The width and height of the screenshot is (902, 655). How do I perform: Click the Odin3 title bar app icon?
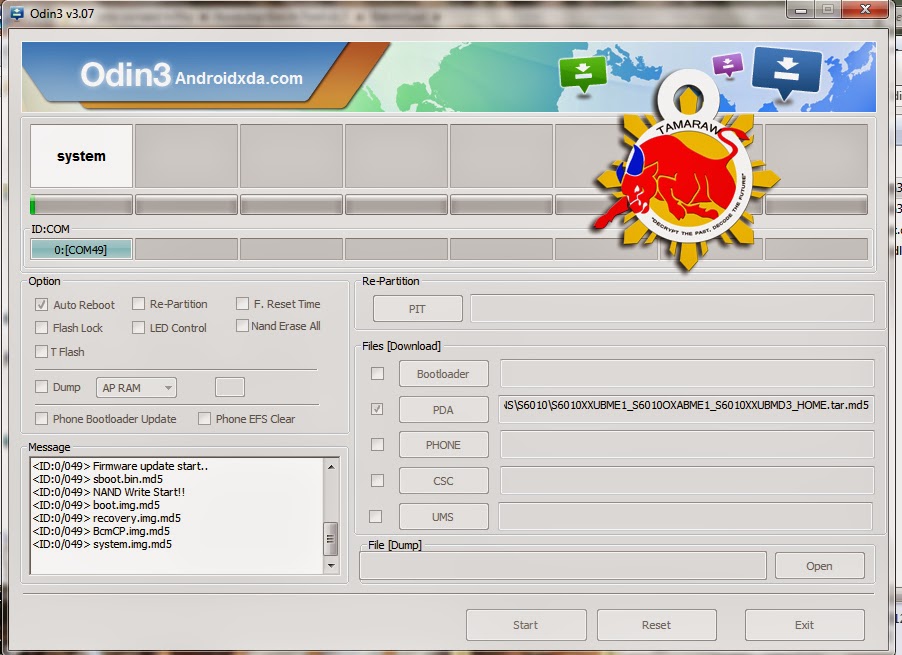pos(16,13)
